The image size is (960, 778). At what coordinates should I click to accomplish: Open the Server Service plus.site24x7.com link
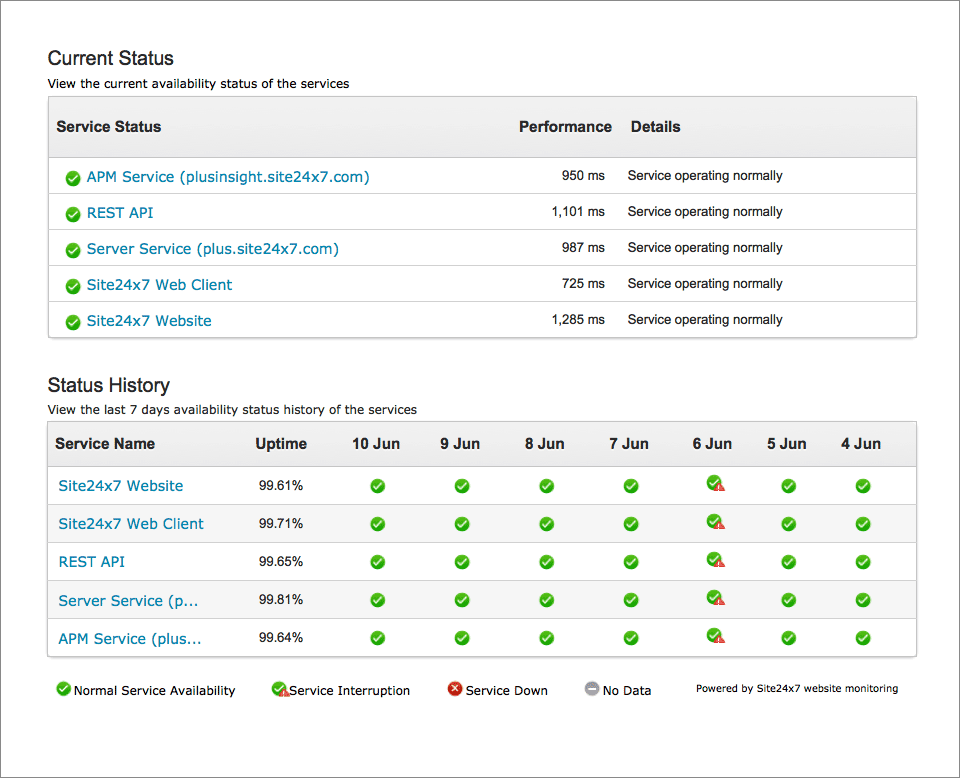[212, 249]
